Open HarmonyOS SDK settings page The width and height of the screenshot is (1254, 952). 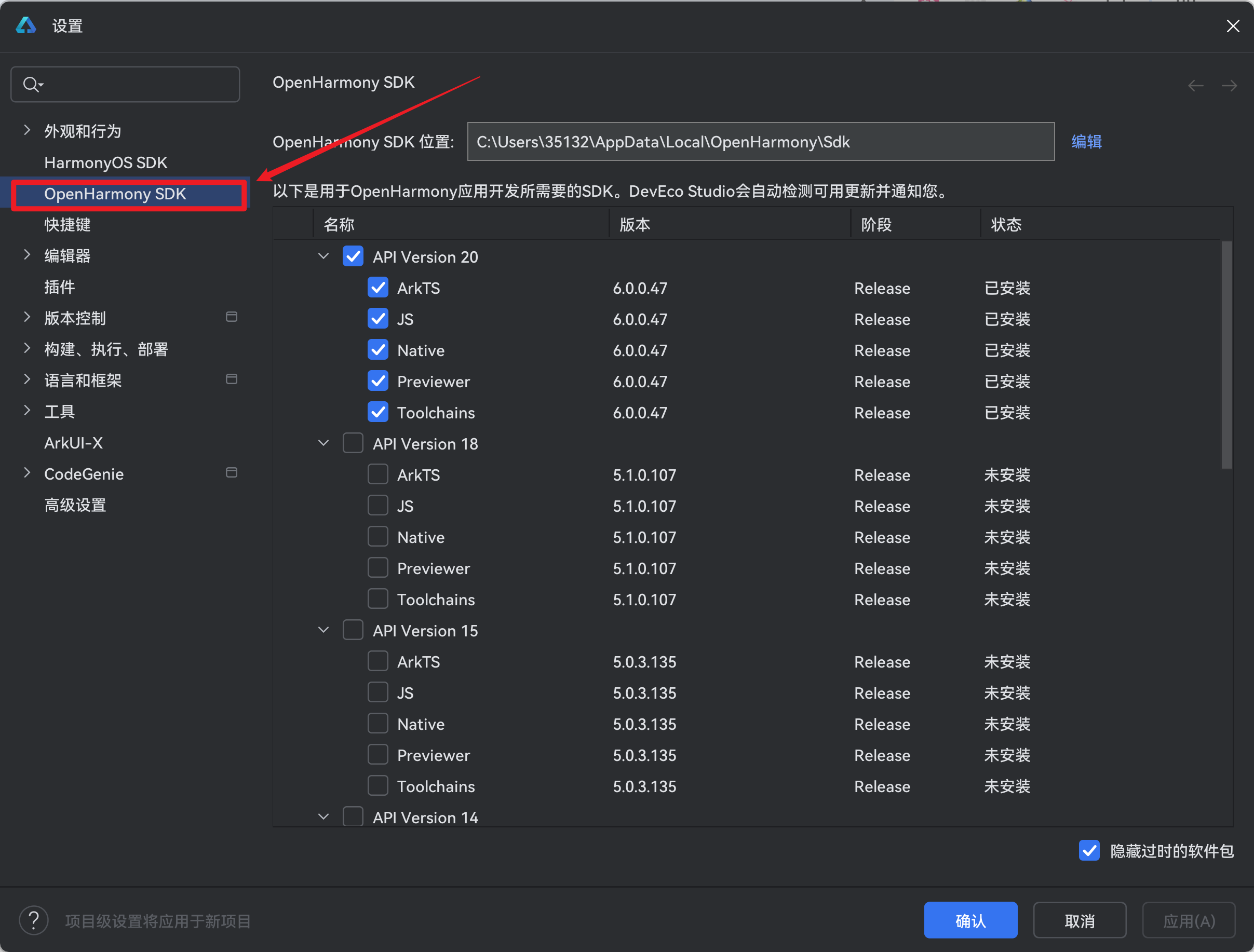point(106,162)
